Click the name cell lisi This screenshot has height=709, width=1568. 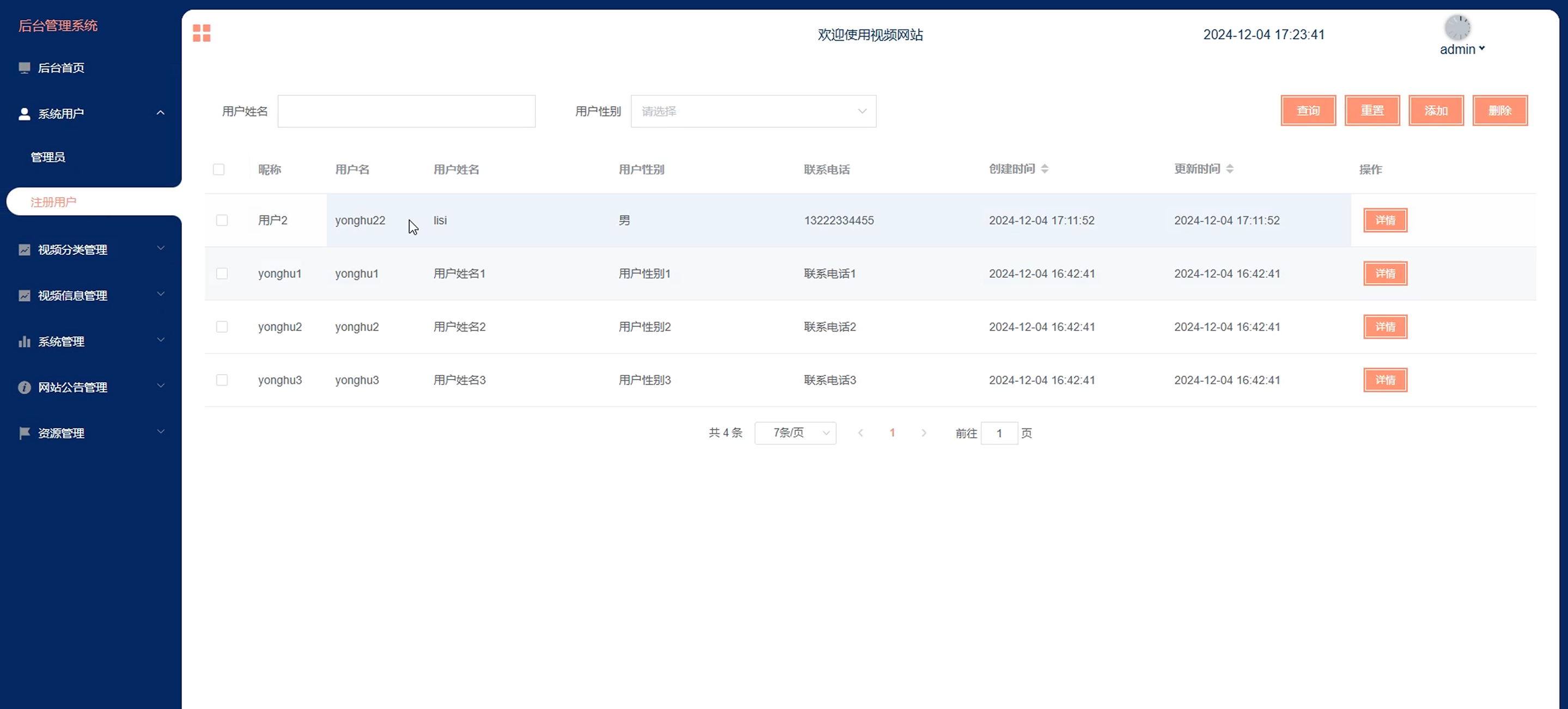[x=440, y=221]
